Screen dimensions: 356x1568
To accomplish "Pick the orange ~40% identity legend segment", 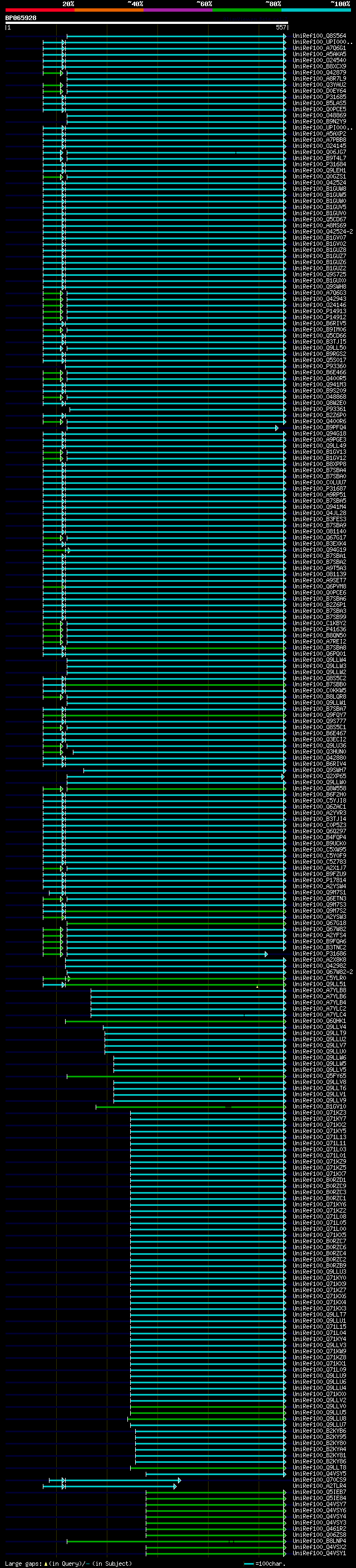I will point(109,10).
